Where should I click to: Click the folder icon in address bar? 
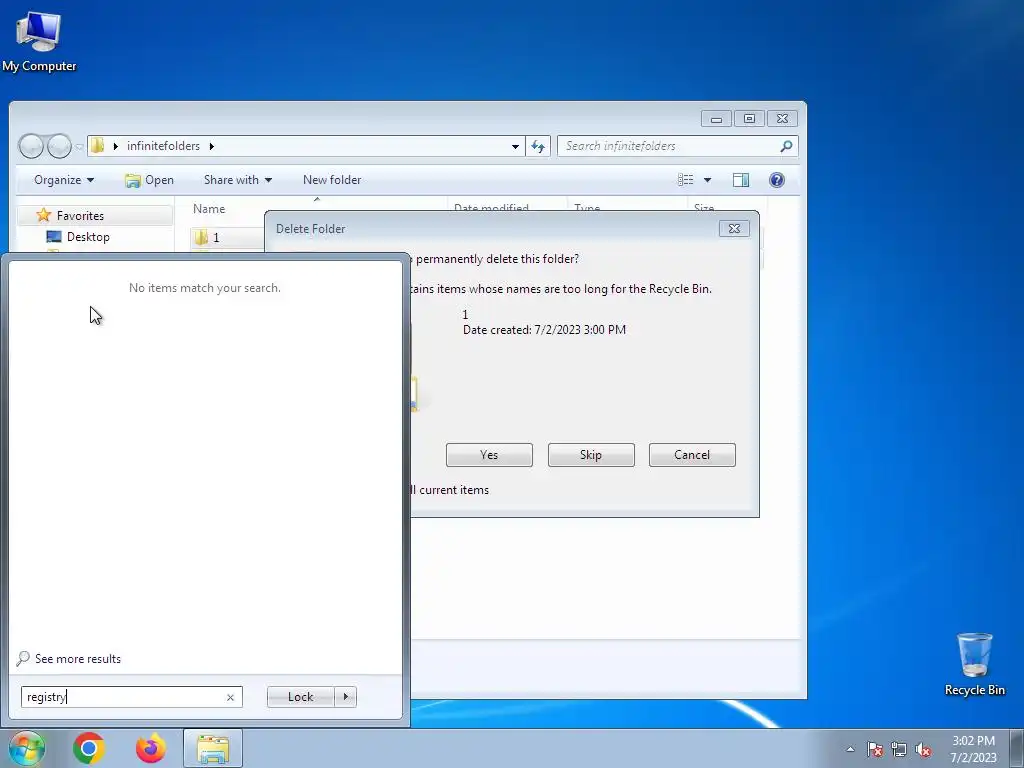coord(97,146)
